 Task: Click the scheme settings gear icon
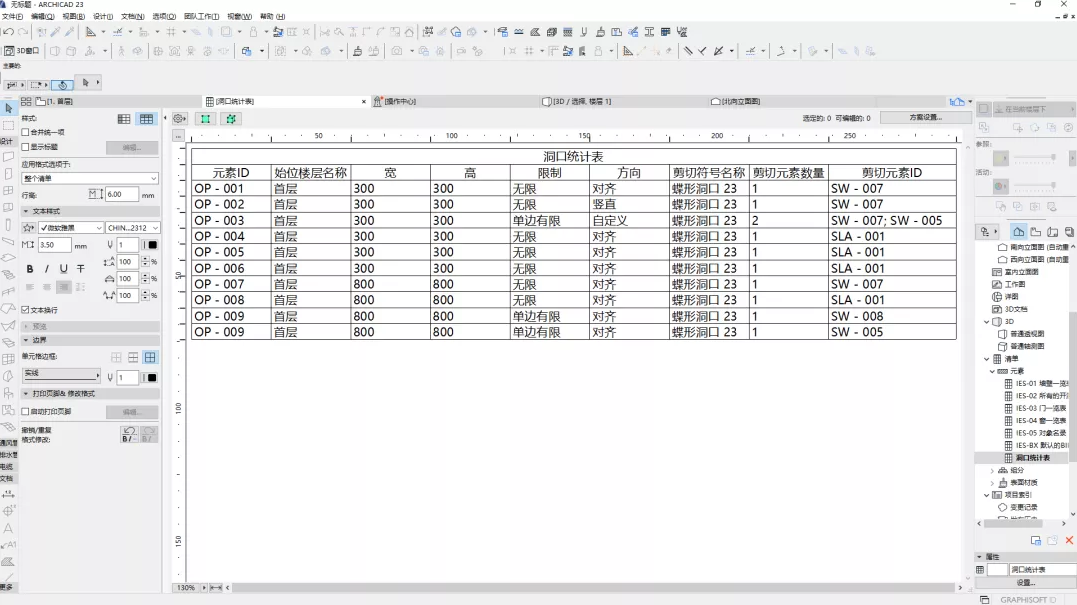pyautogui.click(x=179, y=118)
